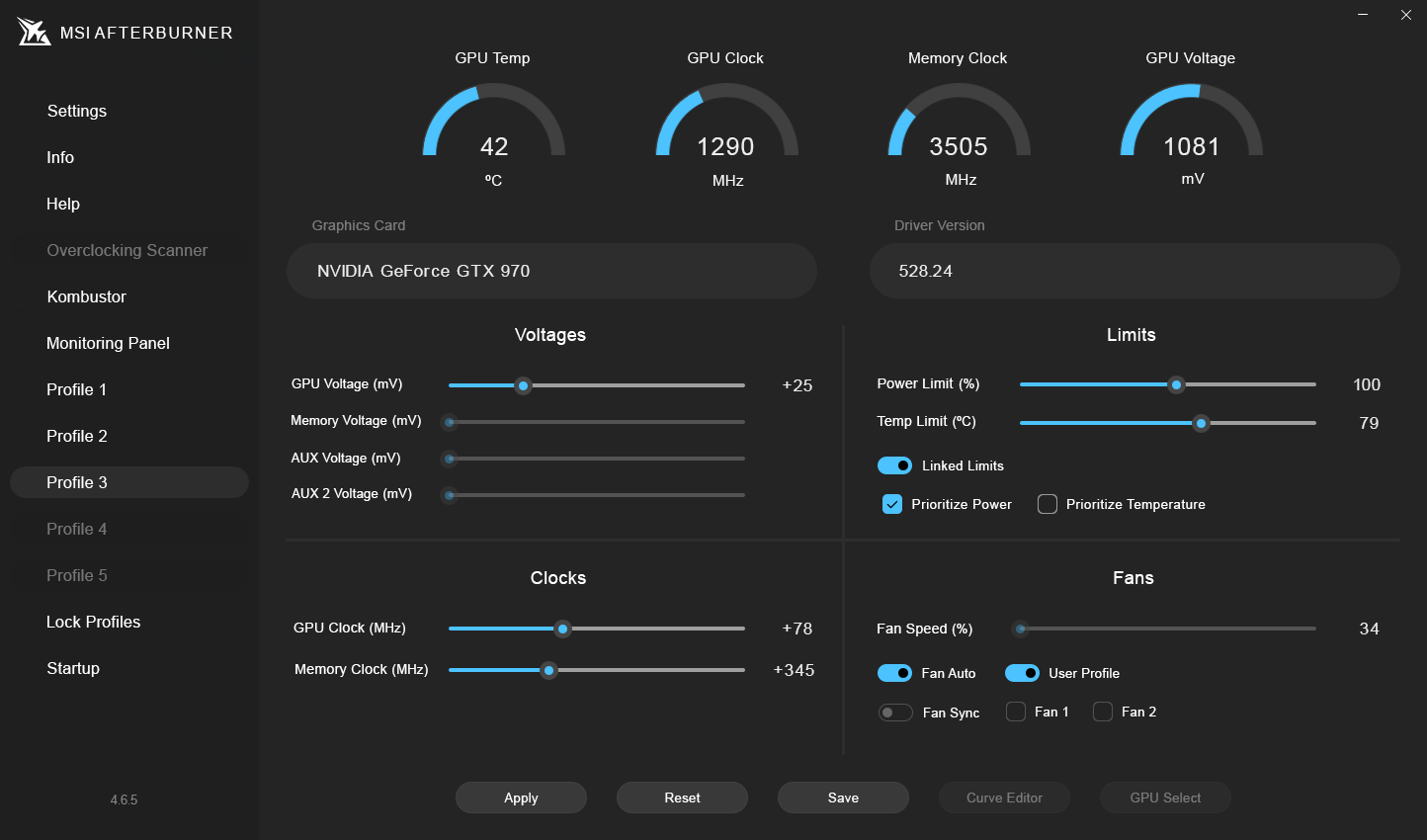Disable the Linked Limits toggle
The width and height of the screenshot is (1427, 840).
pos(894,464)
